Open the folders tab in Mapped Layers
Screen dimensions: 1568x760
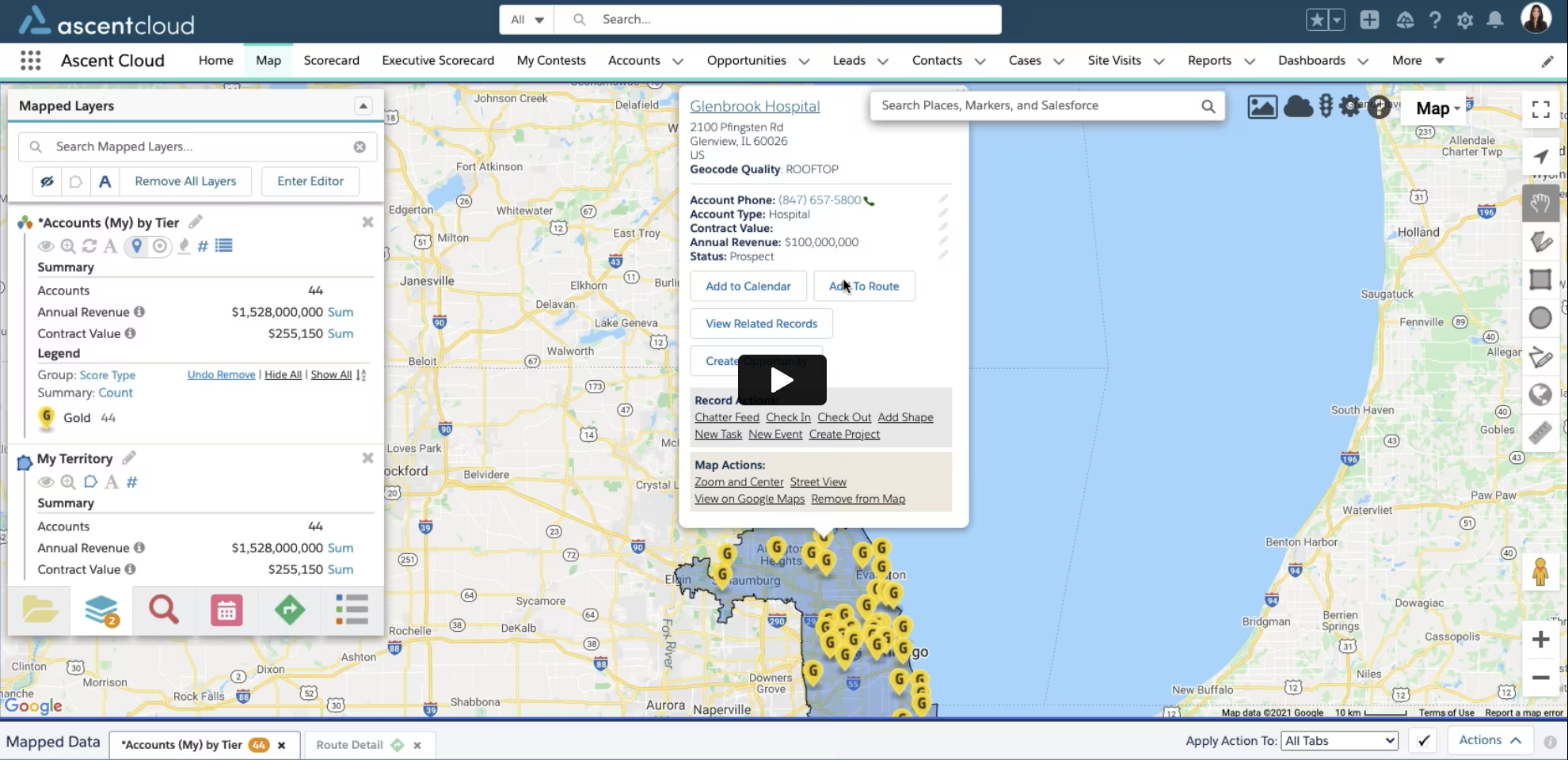coord(40,610)
